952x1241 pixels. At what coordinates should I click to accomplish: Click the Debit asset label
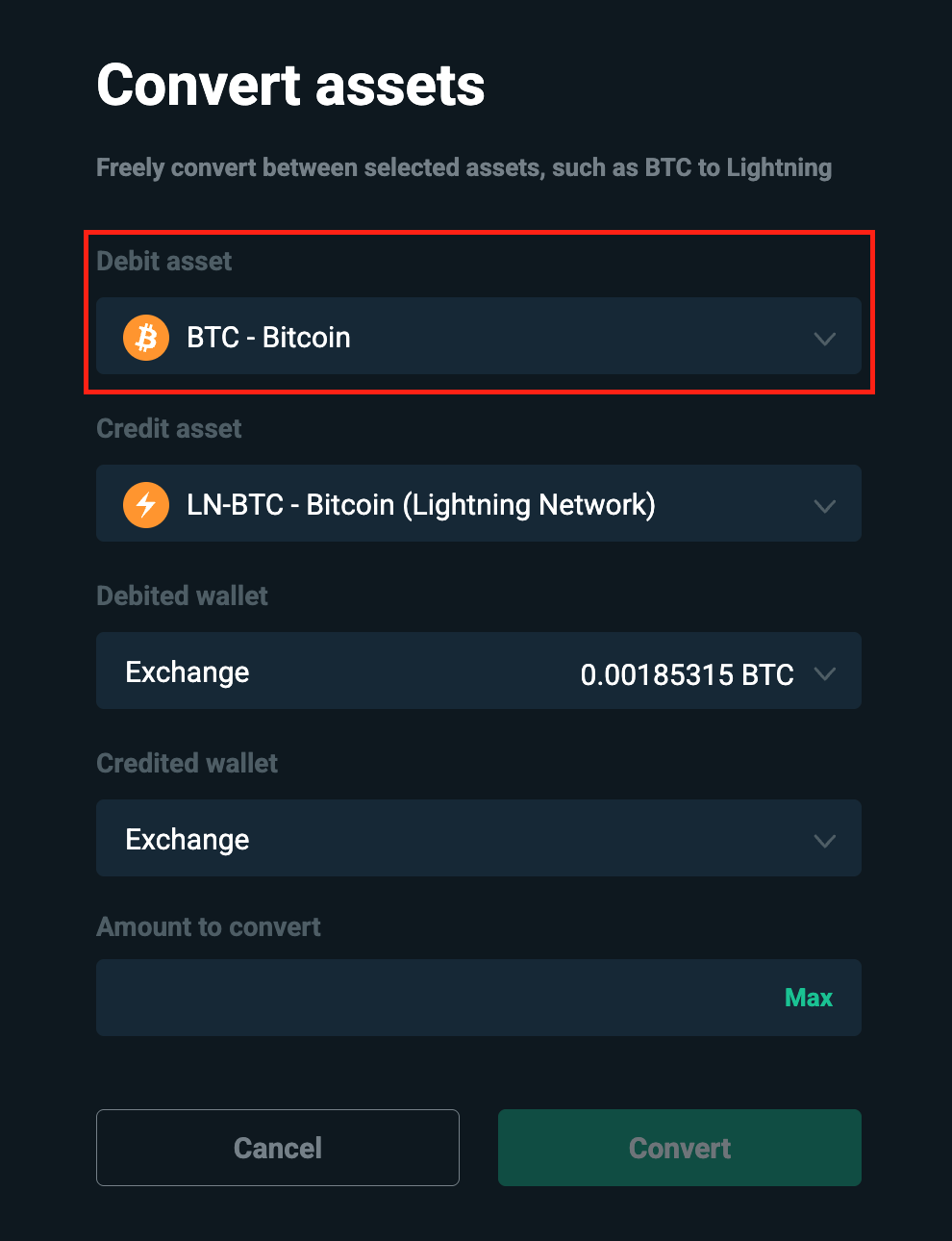click(164, 262)
